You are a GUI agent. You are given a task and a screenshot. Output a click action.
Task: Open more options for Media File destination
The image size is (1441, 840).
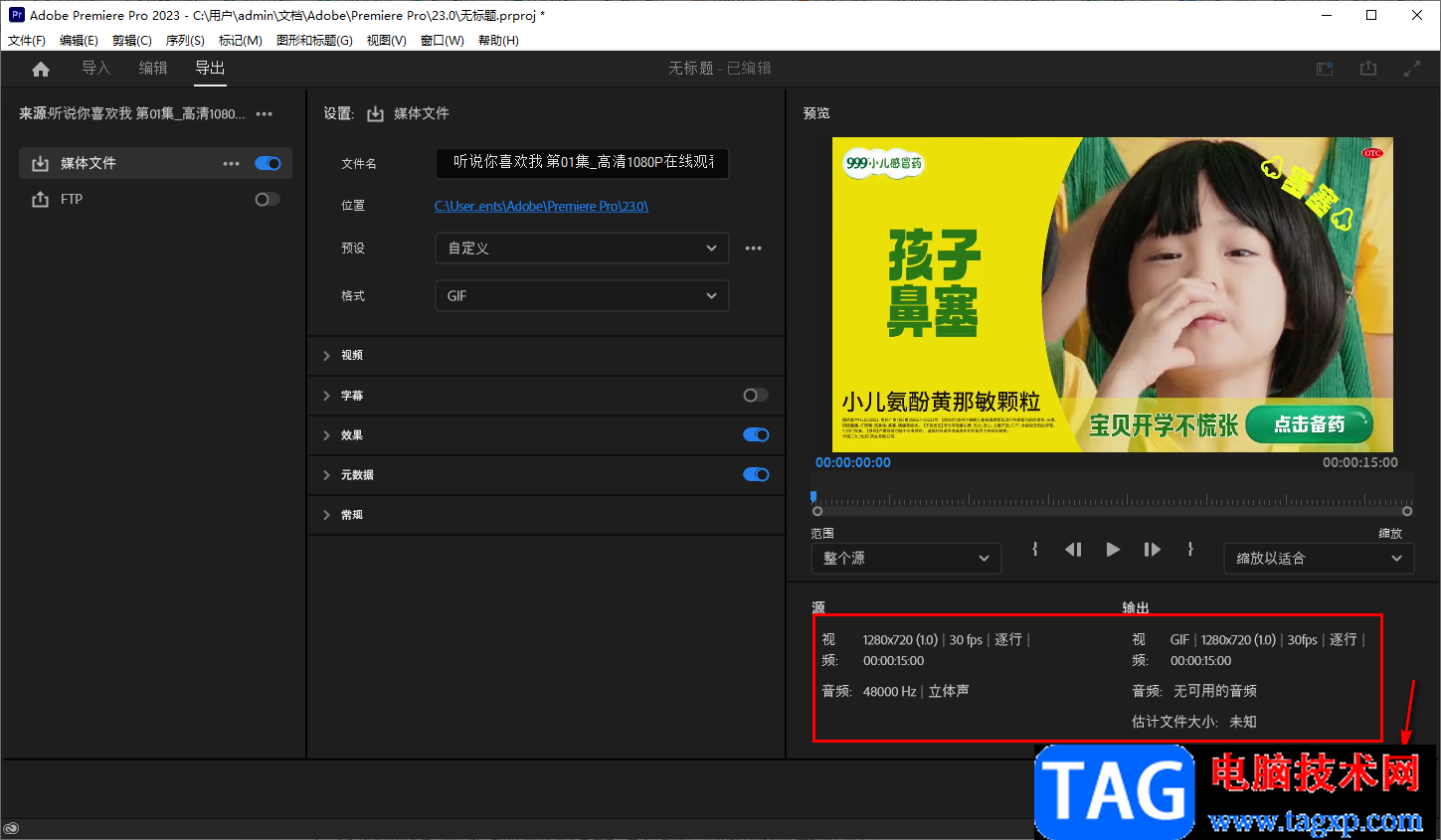pyautogui.click(x=232, y=164)
